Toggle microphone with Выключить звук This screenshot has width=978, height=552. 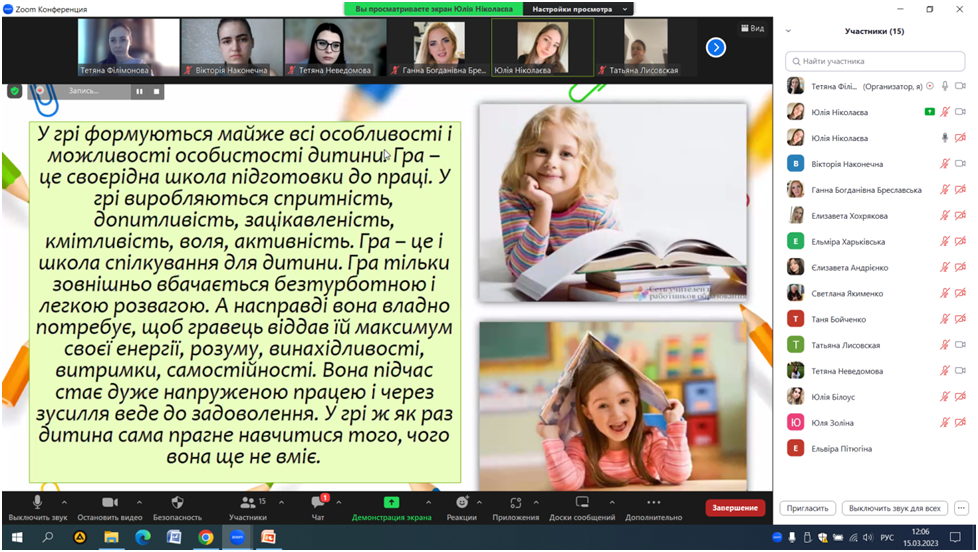[38, 502]
